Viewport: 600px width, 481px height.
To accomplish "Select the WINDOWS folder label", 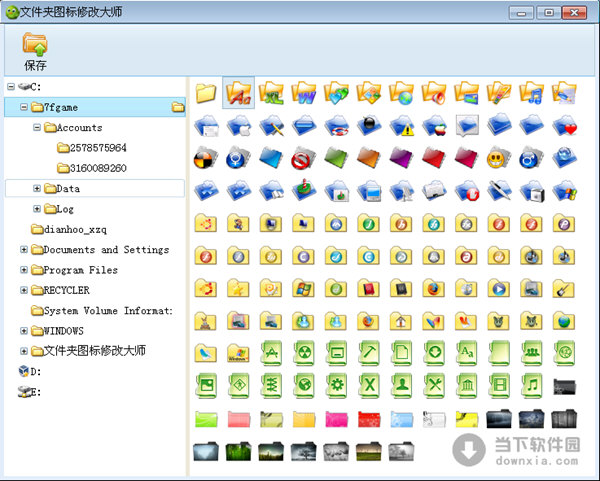I will point(64,331).
